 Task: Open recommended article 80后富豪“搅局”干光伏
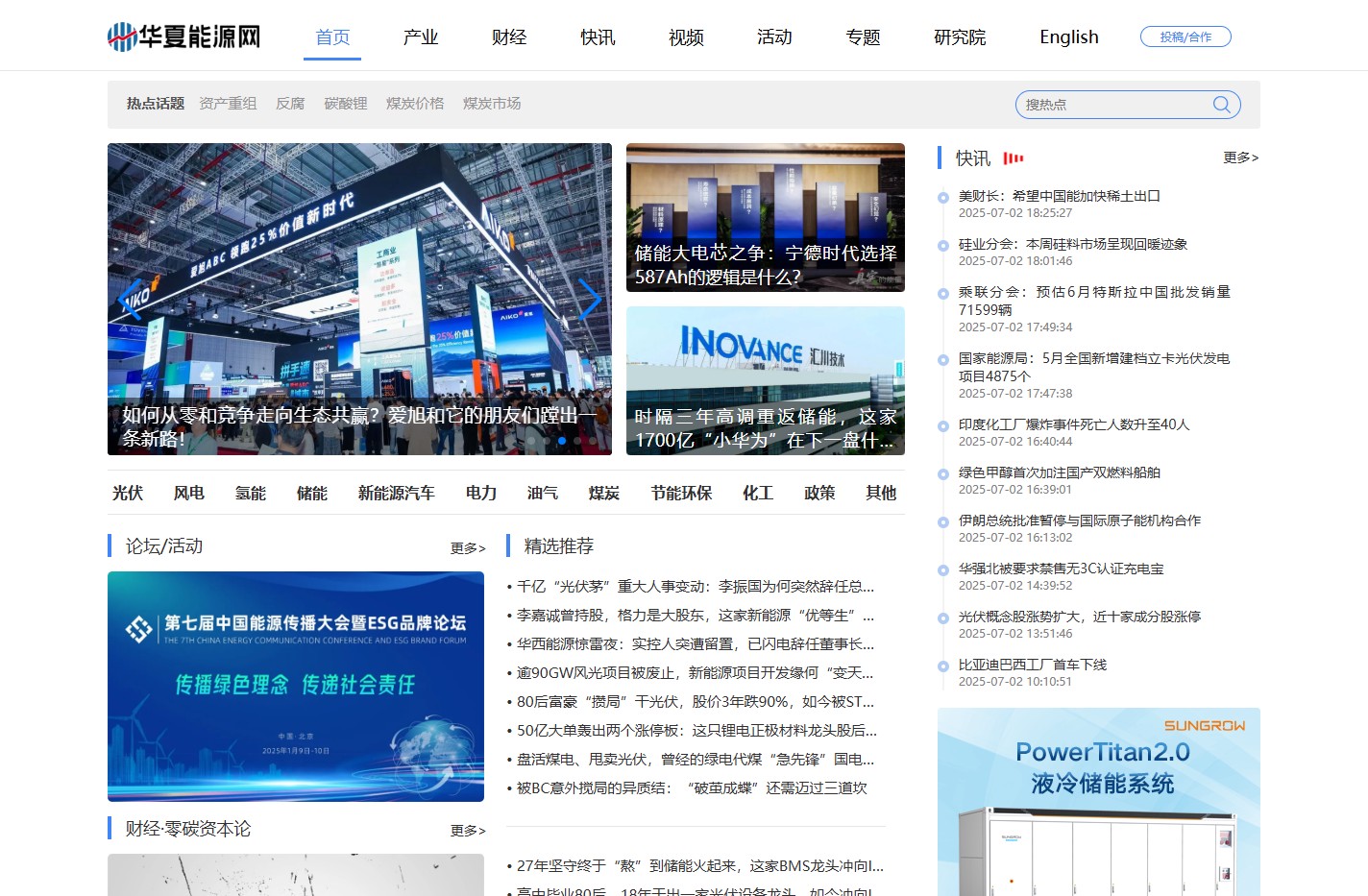point(696,701)
